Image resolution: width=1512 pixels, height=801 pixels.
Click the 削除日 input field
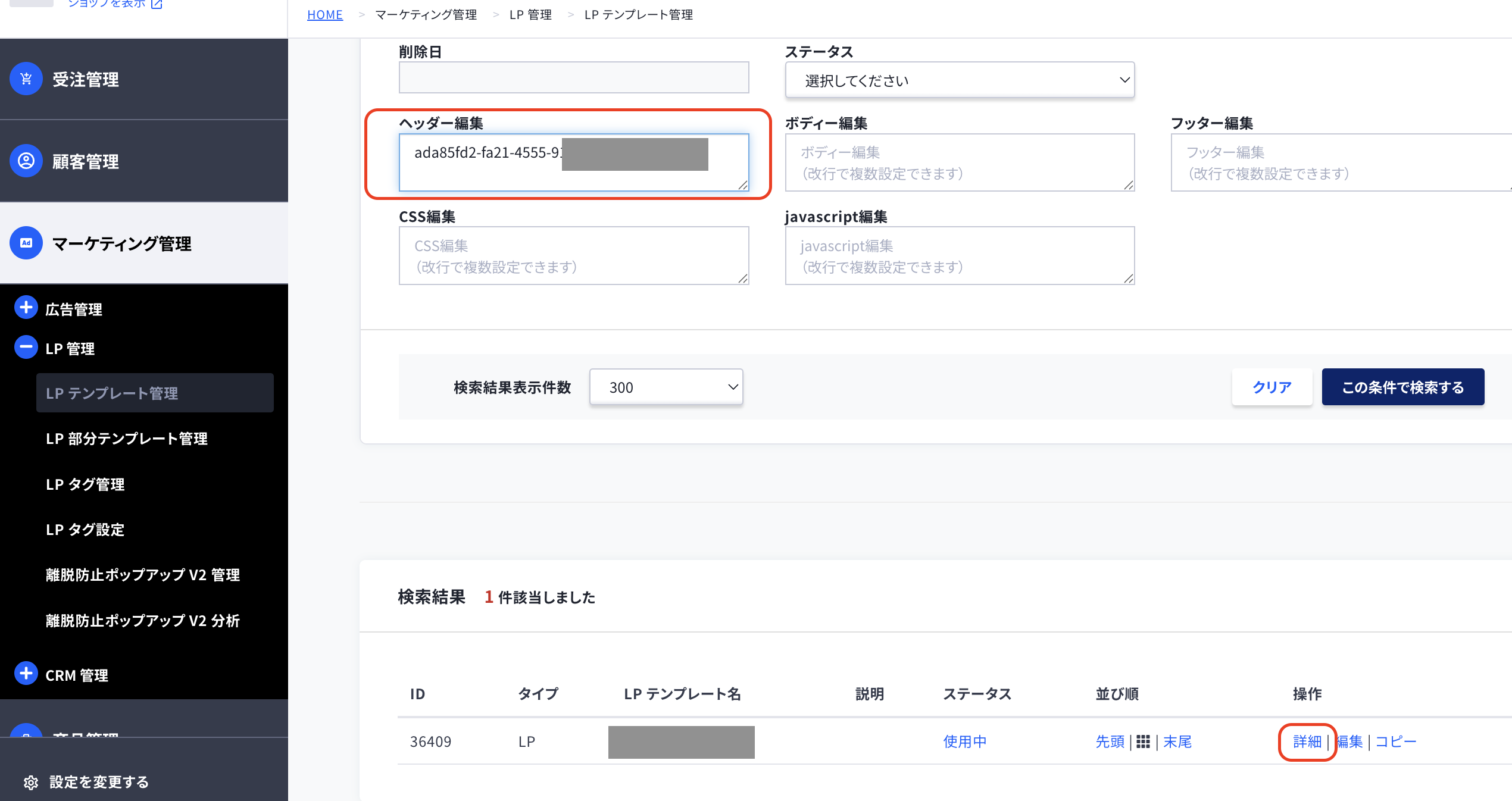(574, 77)
